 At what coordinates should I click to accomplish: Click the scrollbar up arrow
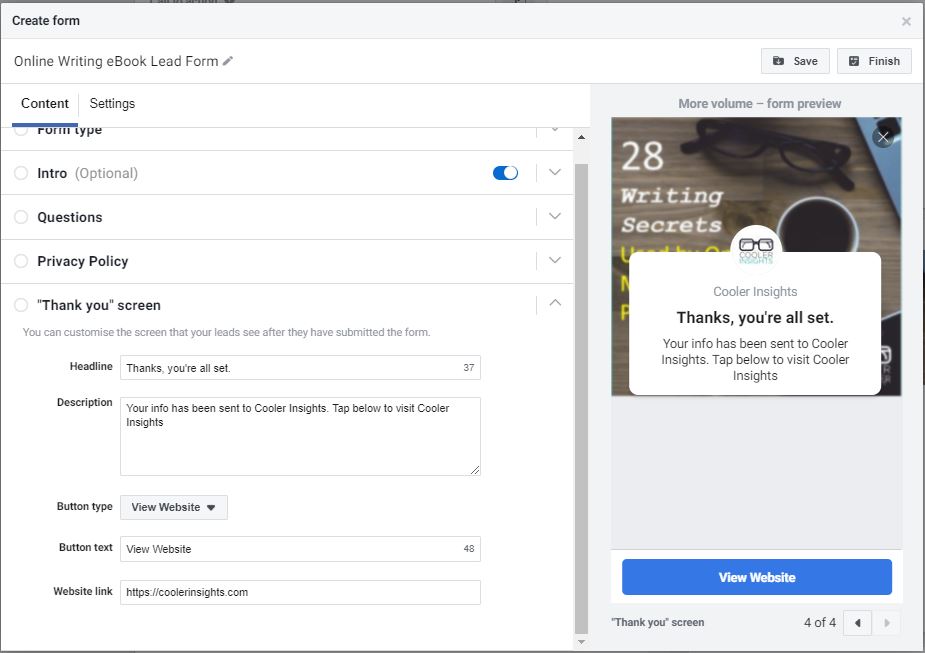581,137
